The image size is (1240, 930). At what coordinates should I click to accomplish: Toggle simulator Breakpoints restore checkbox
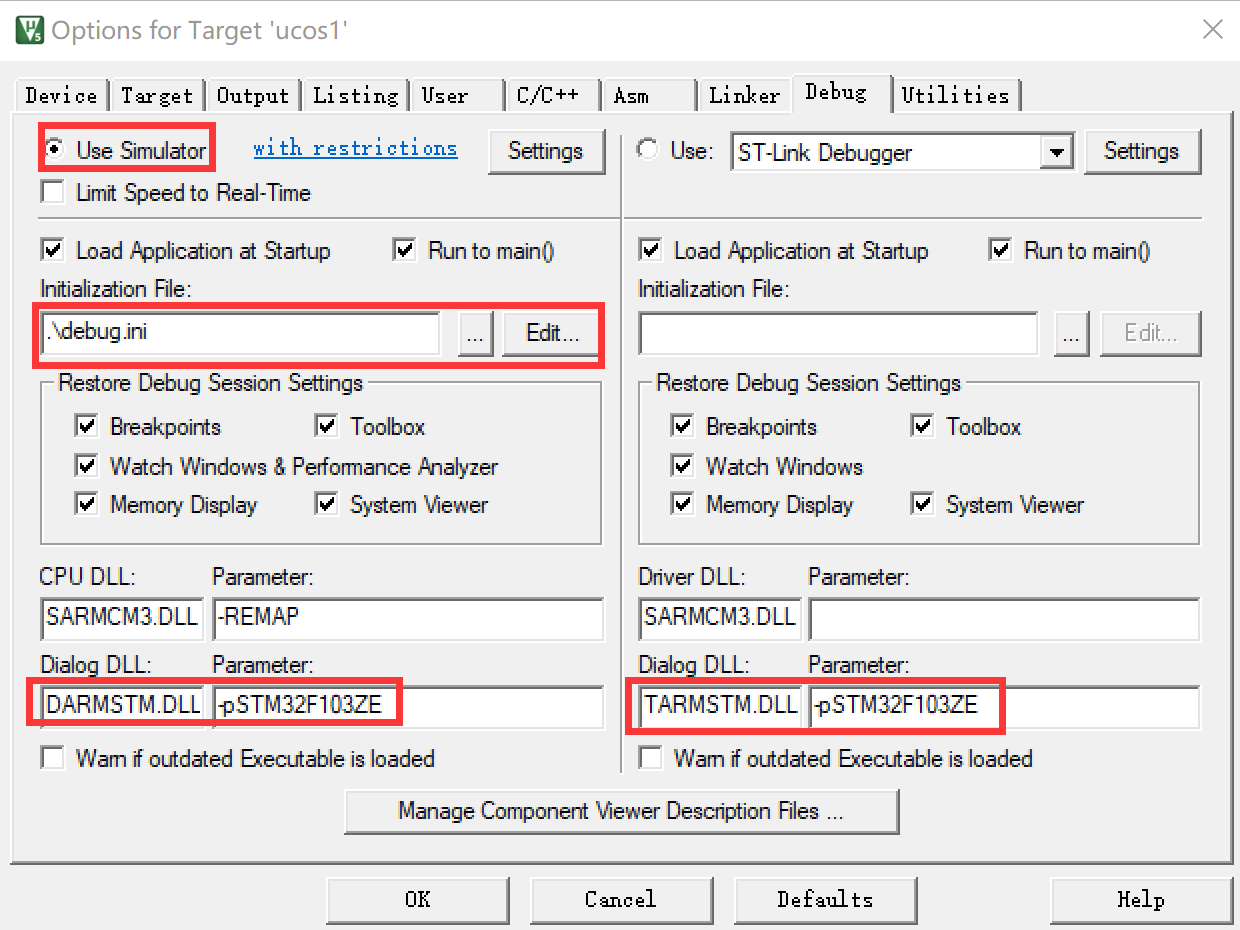[86, 427]
